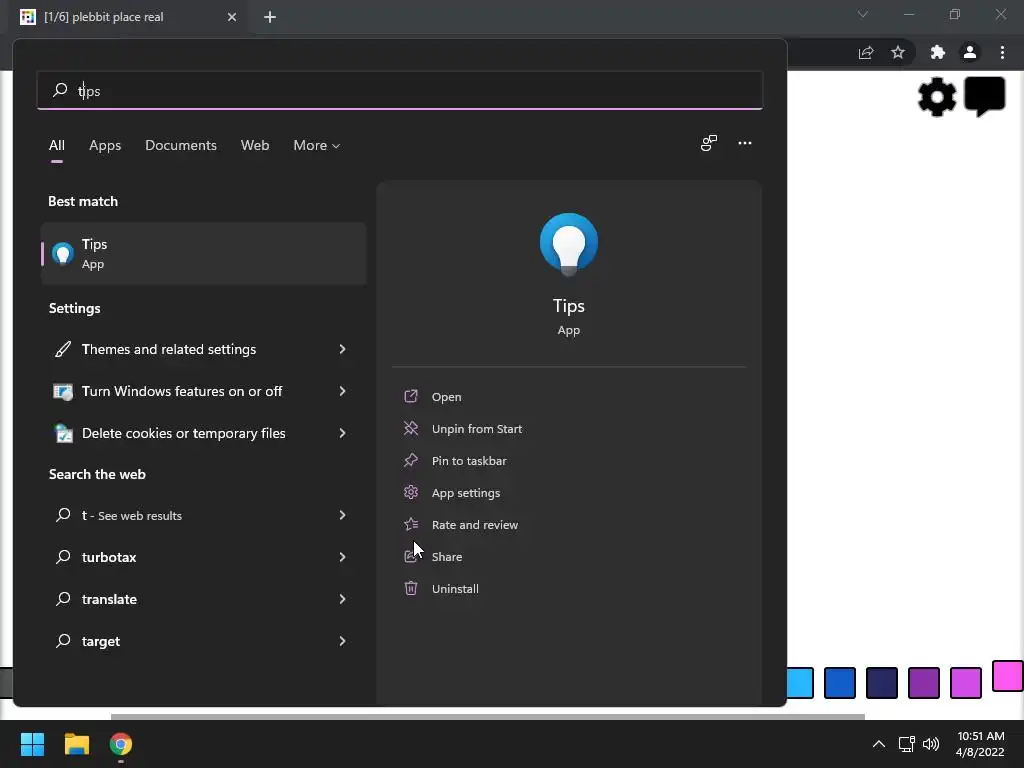
Task: Expand 't - See web results' chevron
Action: point(342,515)
